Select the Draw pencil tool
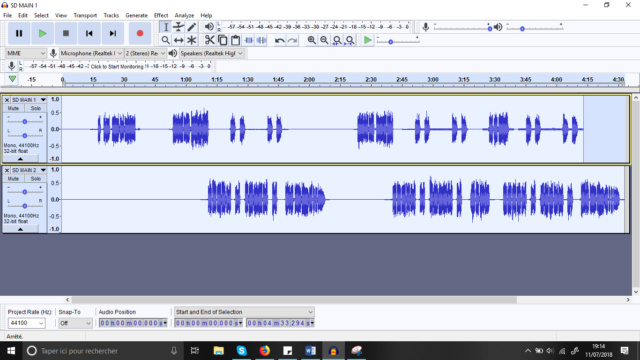Viewport: 640px width, 360px height. (x=191, y=27)
